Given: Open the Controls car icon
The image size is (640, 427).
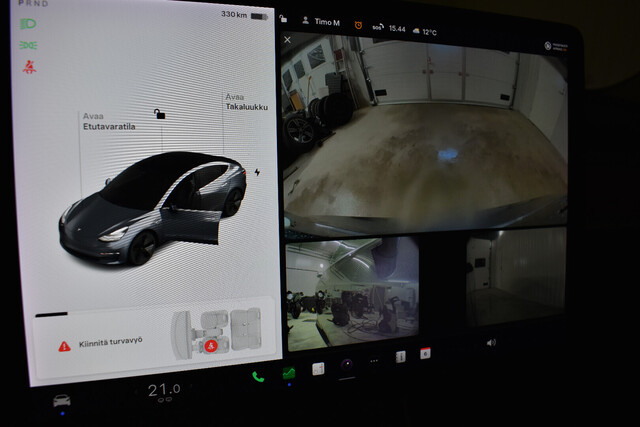Looking at the screenshot, I should tap(61, 400).
